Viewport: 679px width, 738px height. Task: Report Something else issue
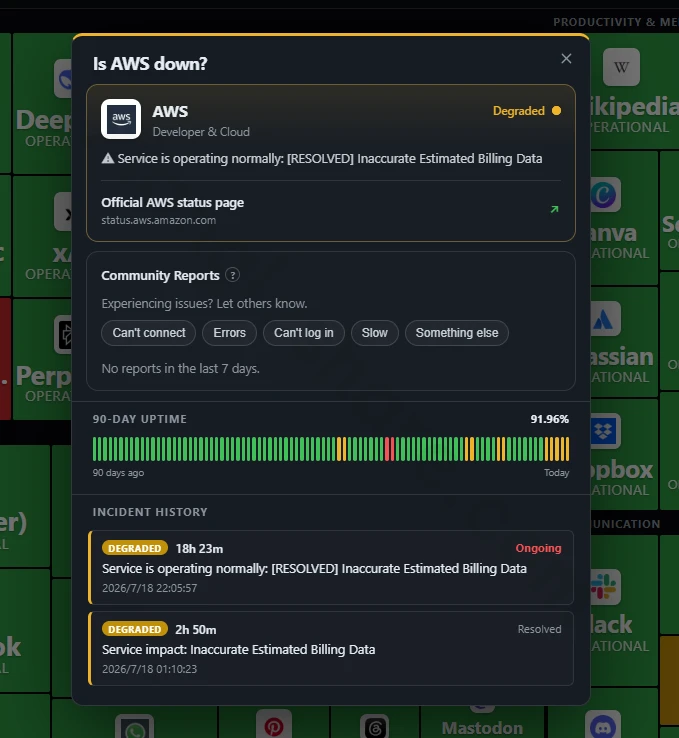(x=456, y=333)
